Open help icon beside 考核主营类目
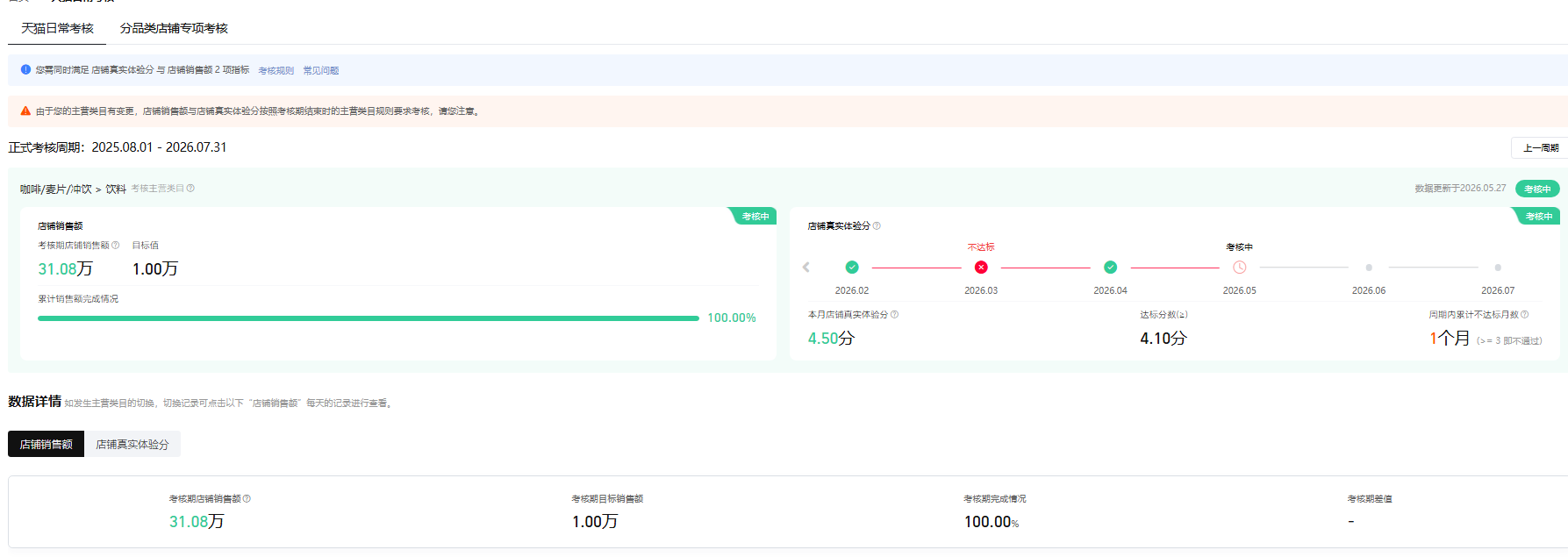1568x557 pixels. click(x=190, y=189)
